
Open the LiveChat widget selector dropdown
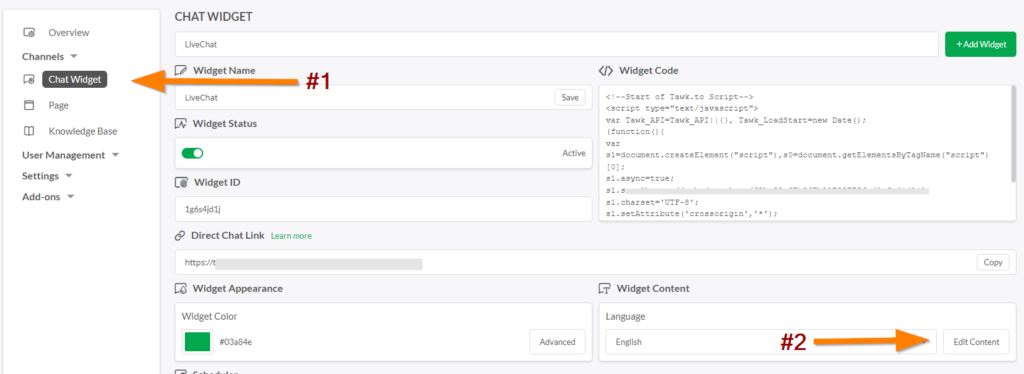coord(556,44)
